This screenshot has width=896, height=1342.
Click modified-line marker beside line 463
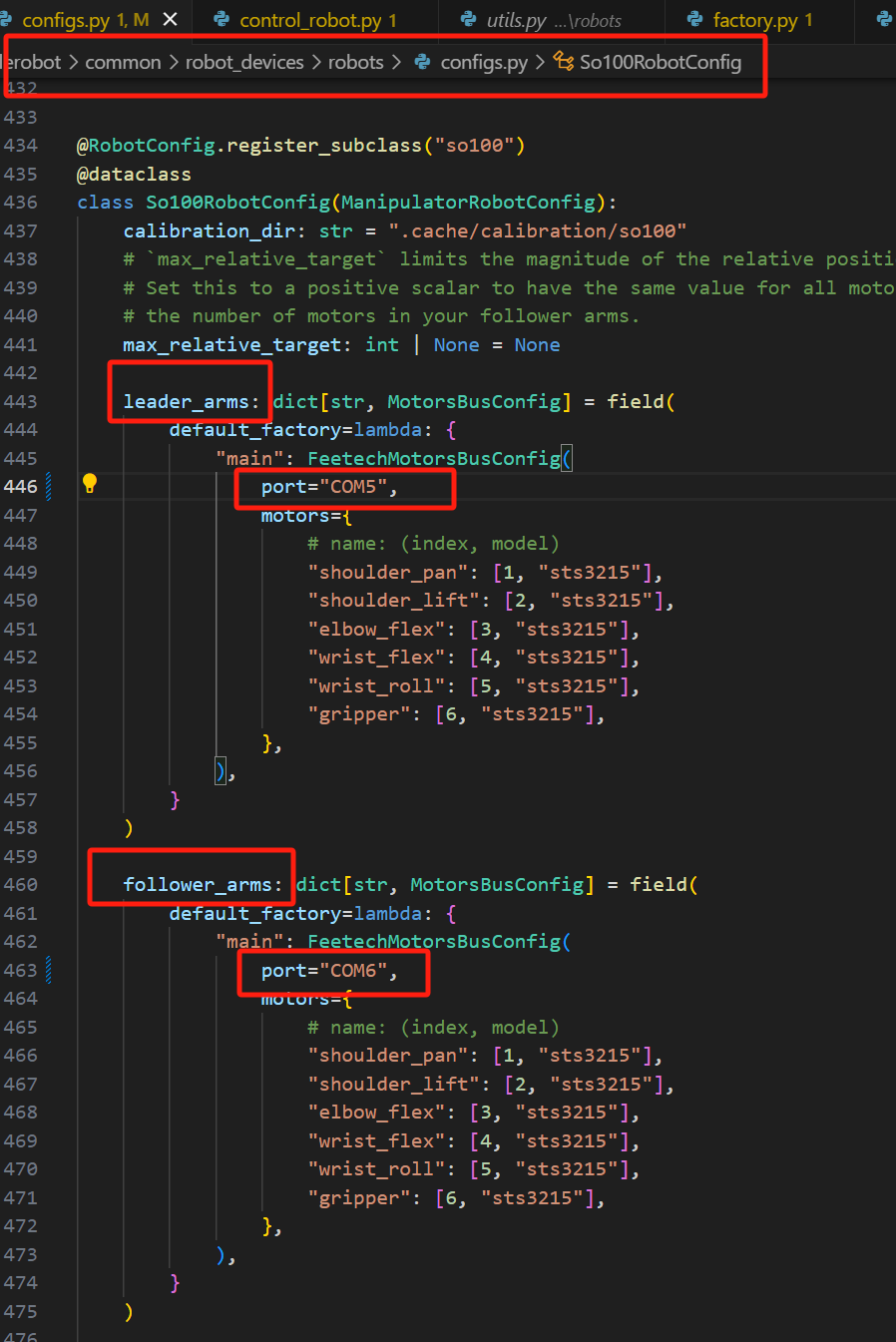pos(49,970)
